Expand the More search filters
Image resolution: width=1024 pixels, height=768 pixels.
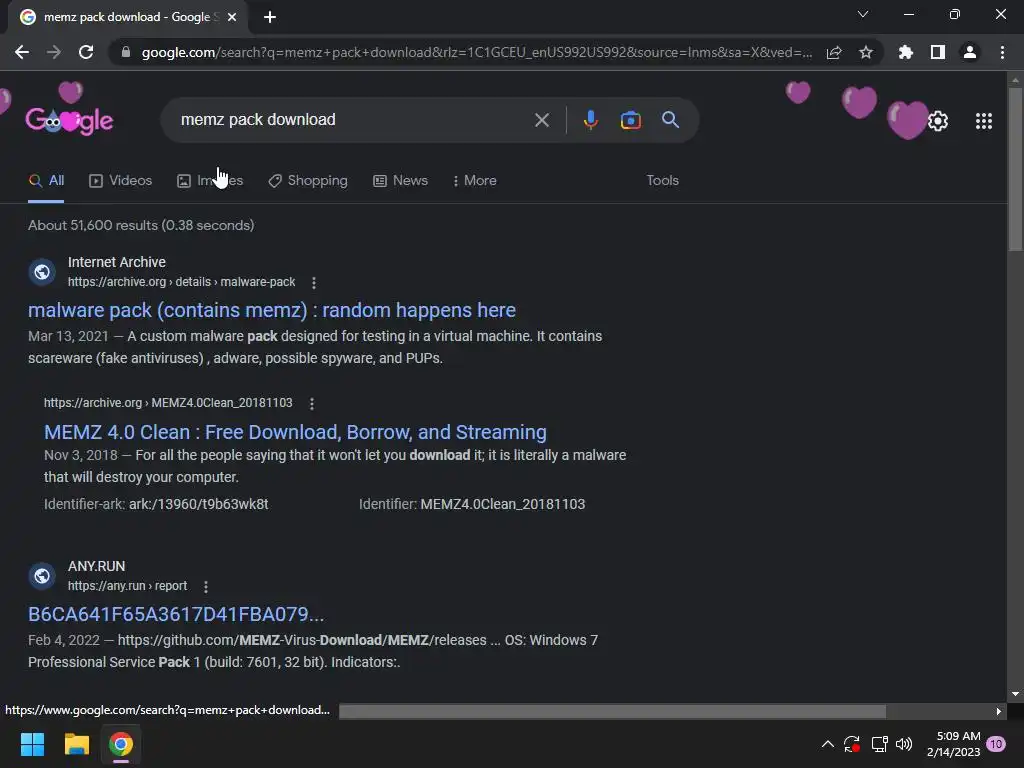(x=475, y=181)
